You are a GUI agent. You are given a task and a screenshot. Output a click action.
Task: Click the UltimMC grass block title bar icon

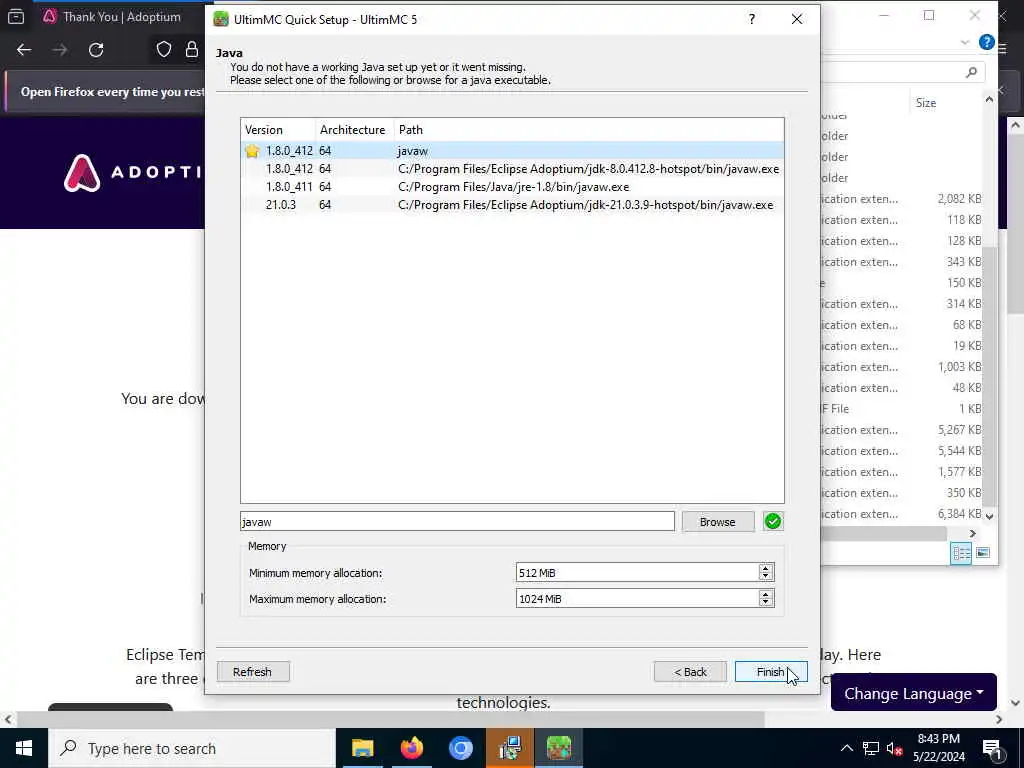tap(221, 19)
